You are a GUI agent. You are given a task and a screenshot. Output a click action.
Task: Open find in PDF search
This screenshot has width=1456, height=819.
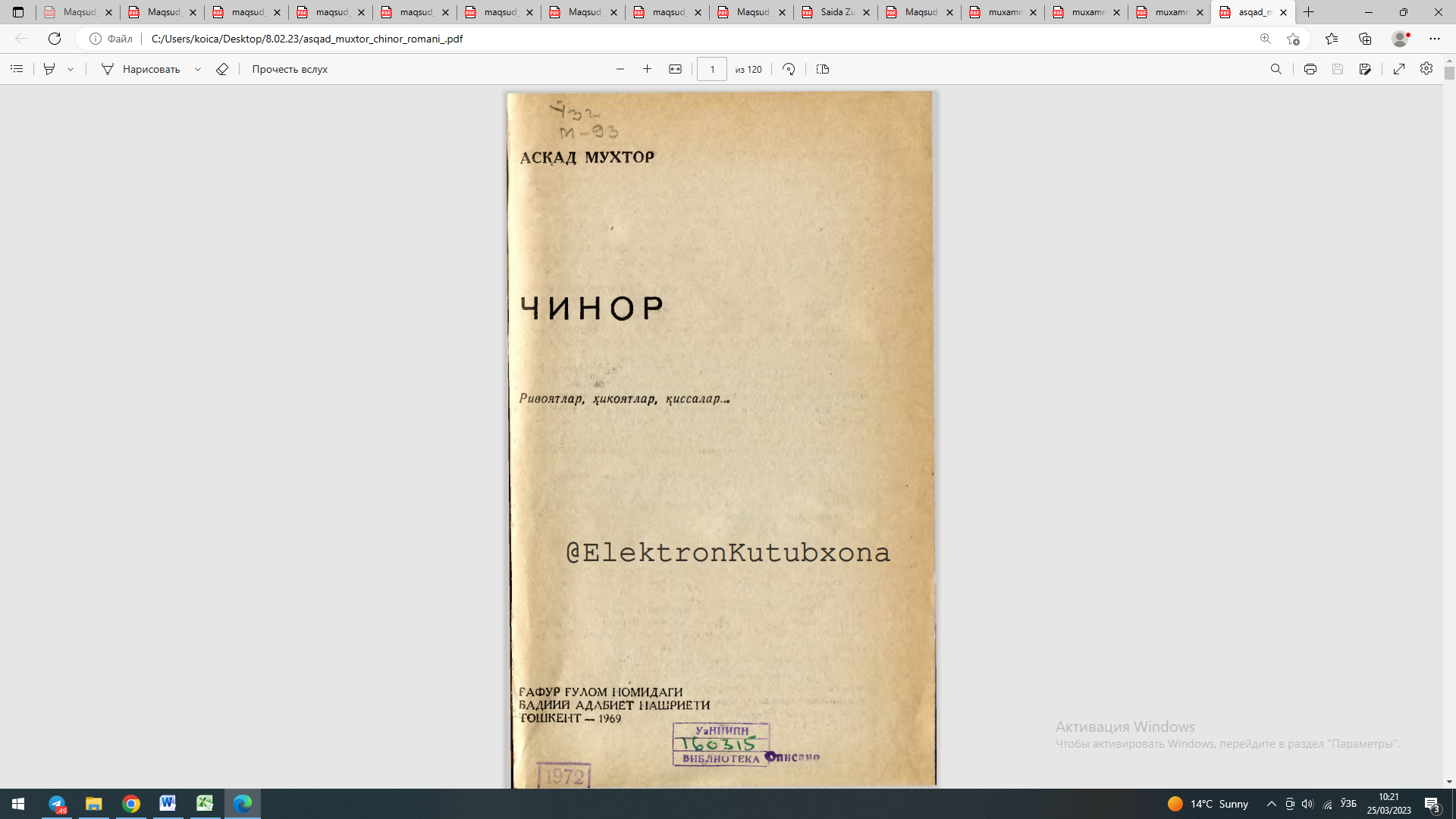click(x=1276, y=69)
